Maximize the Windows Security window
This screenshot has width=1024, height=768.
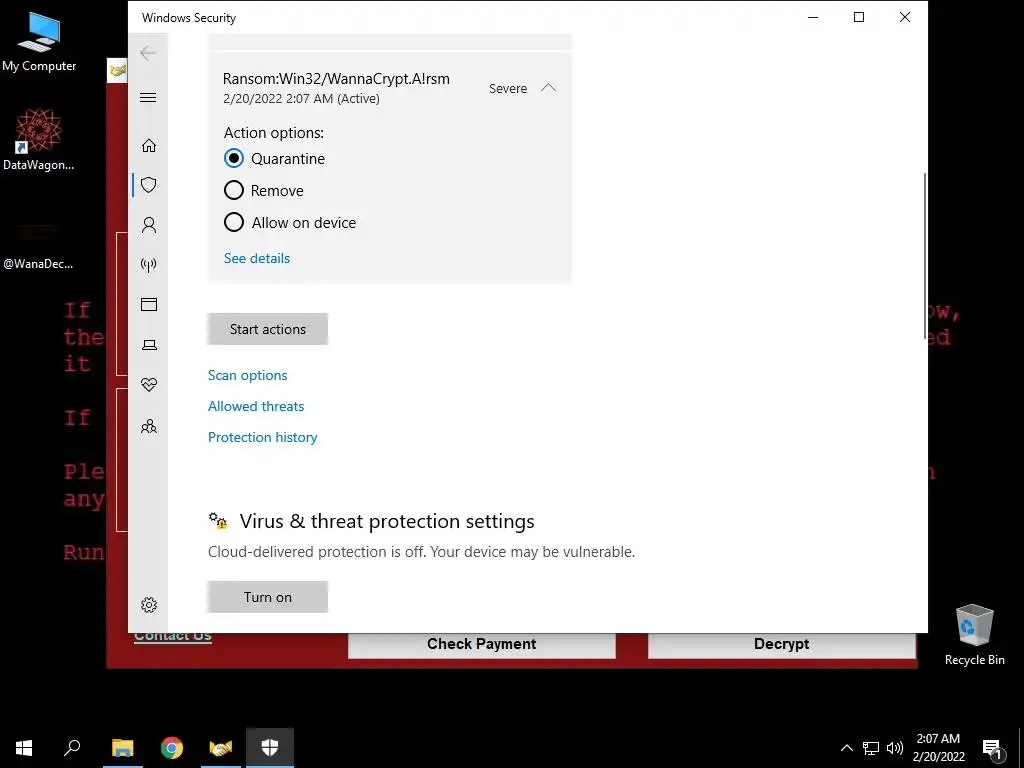pos(859,18)
